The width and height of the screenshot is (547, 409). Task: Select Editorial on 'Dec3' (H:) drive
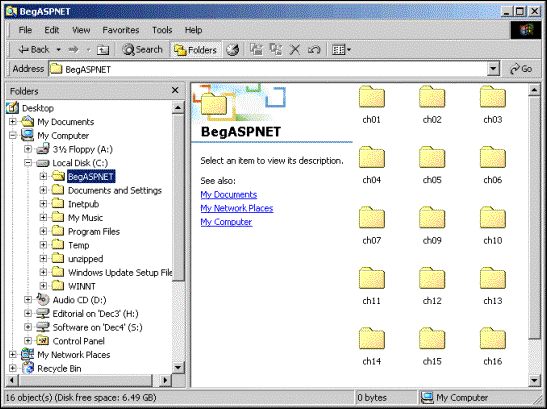coord(95,314)
